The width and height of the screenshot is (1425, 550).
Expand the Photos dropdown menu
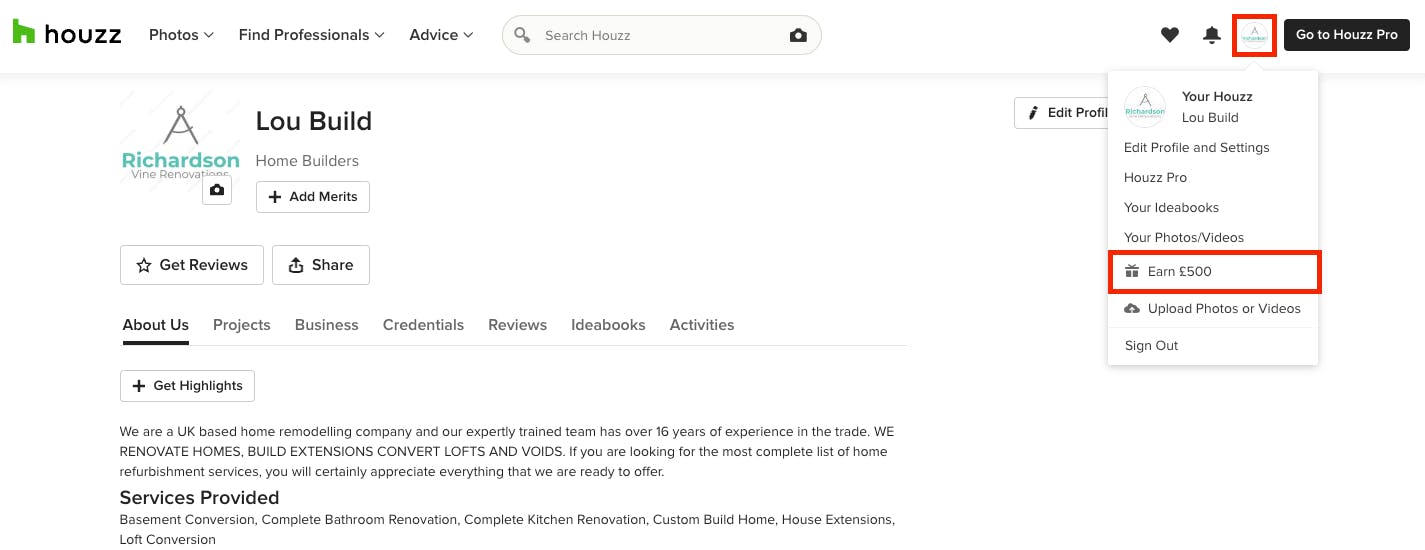(181, 35)
